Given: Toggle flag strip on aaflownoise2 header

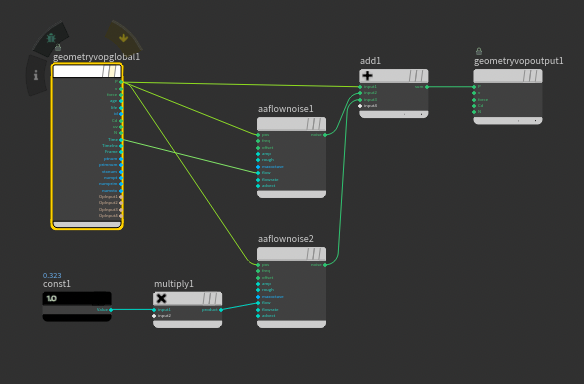Looking at the screenshot, I should [x=315, y=254].
